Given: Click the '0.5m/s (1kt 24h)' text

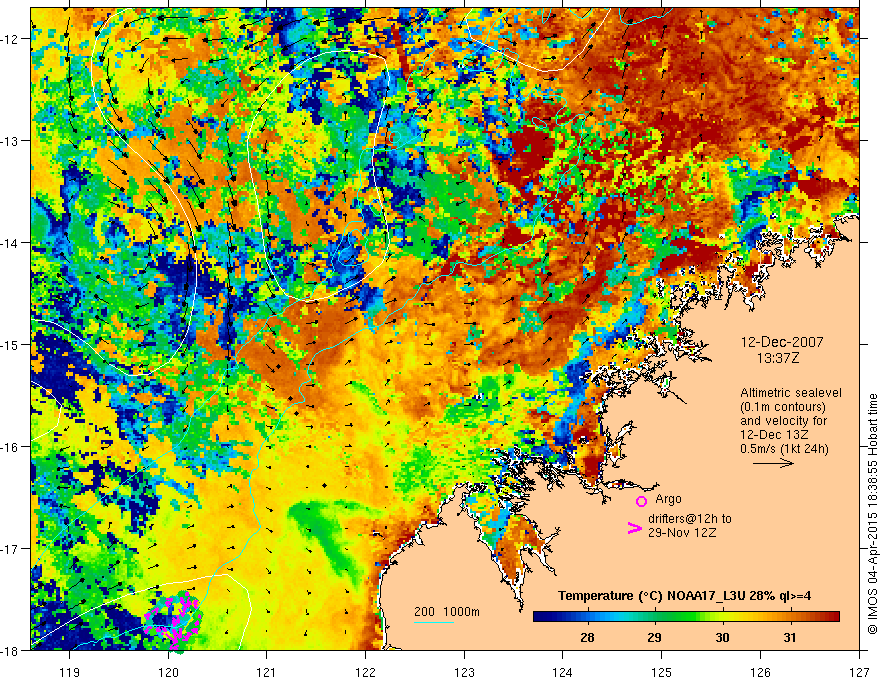Looking at the screenshot, I should pyautogui.click(x=784, y=449).
